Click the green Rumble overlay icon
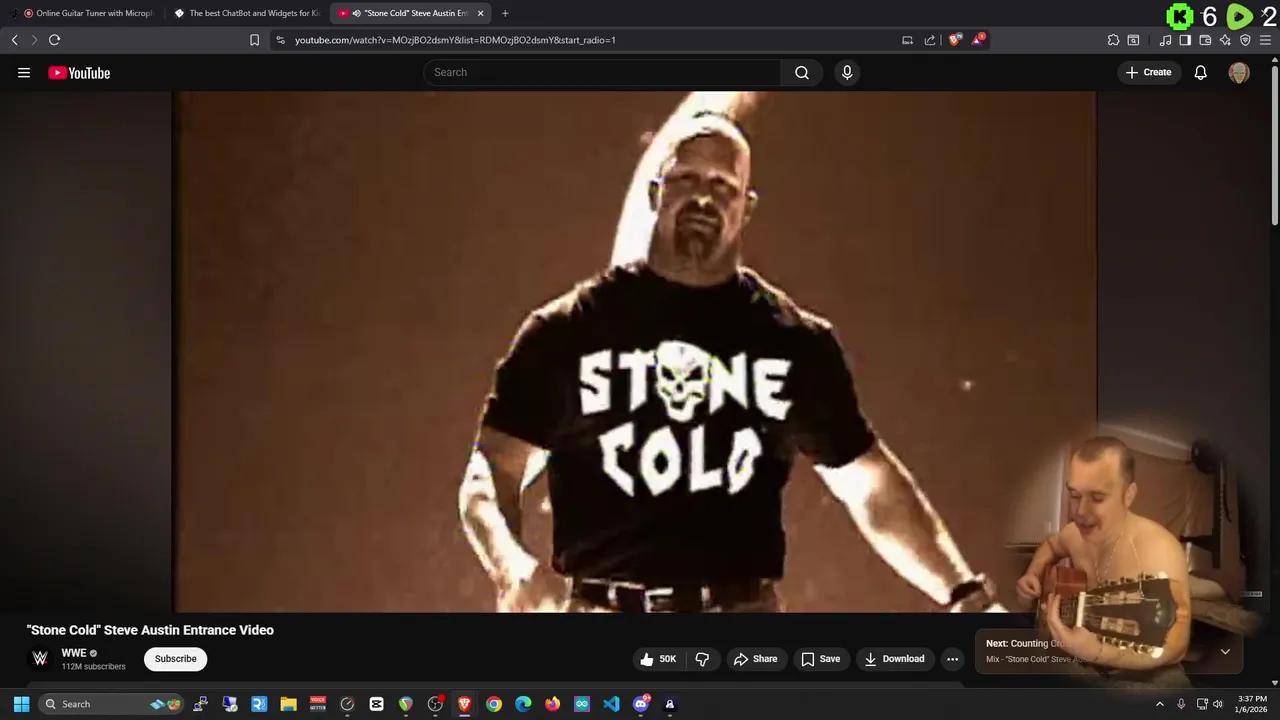 coord(1239,16)
